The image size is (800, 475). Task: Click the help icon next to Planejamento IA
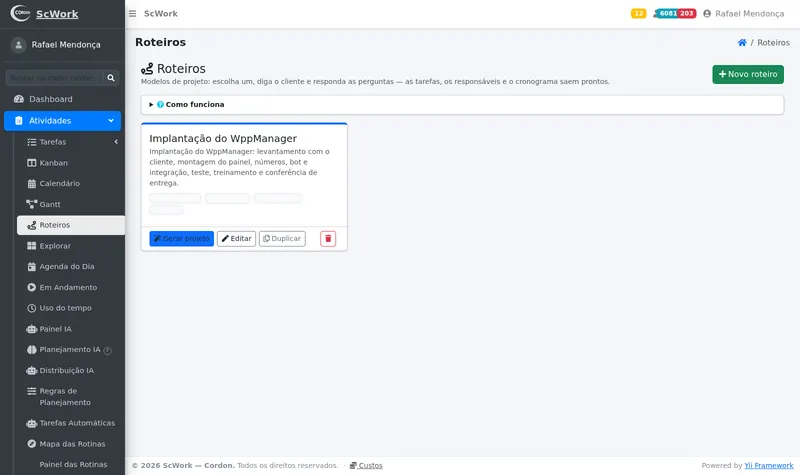point(107,351)
